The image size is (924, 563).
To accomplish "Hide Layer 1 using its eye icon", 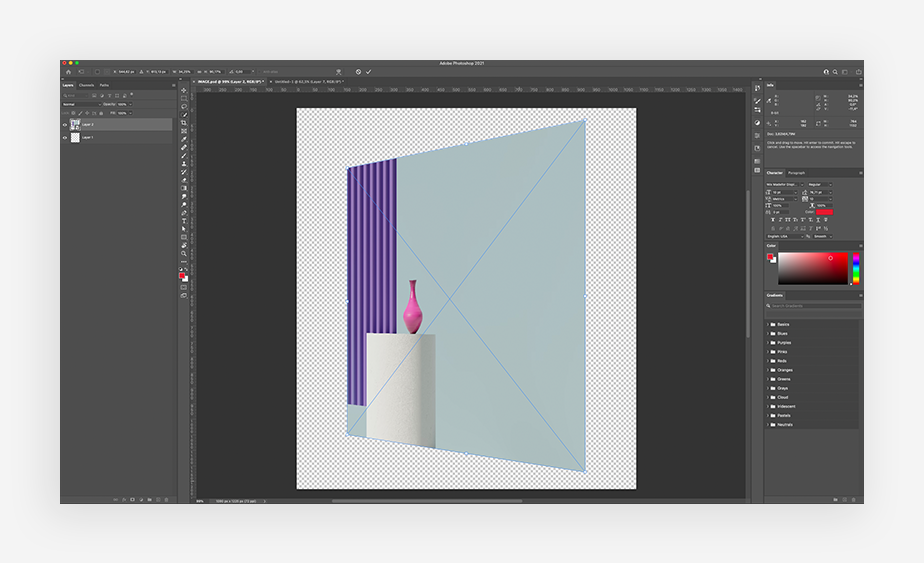I will [65, 137].
